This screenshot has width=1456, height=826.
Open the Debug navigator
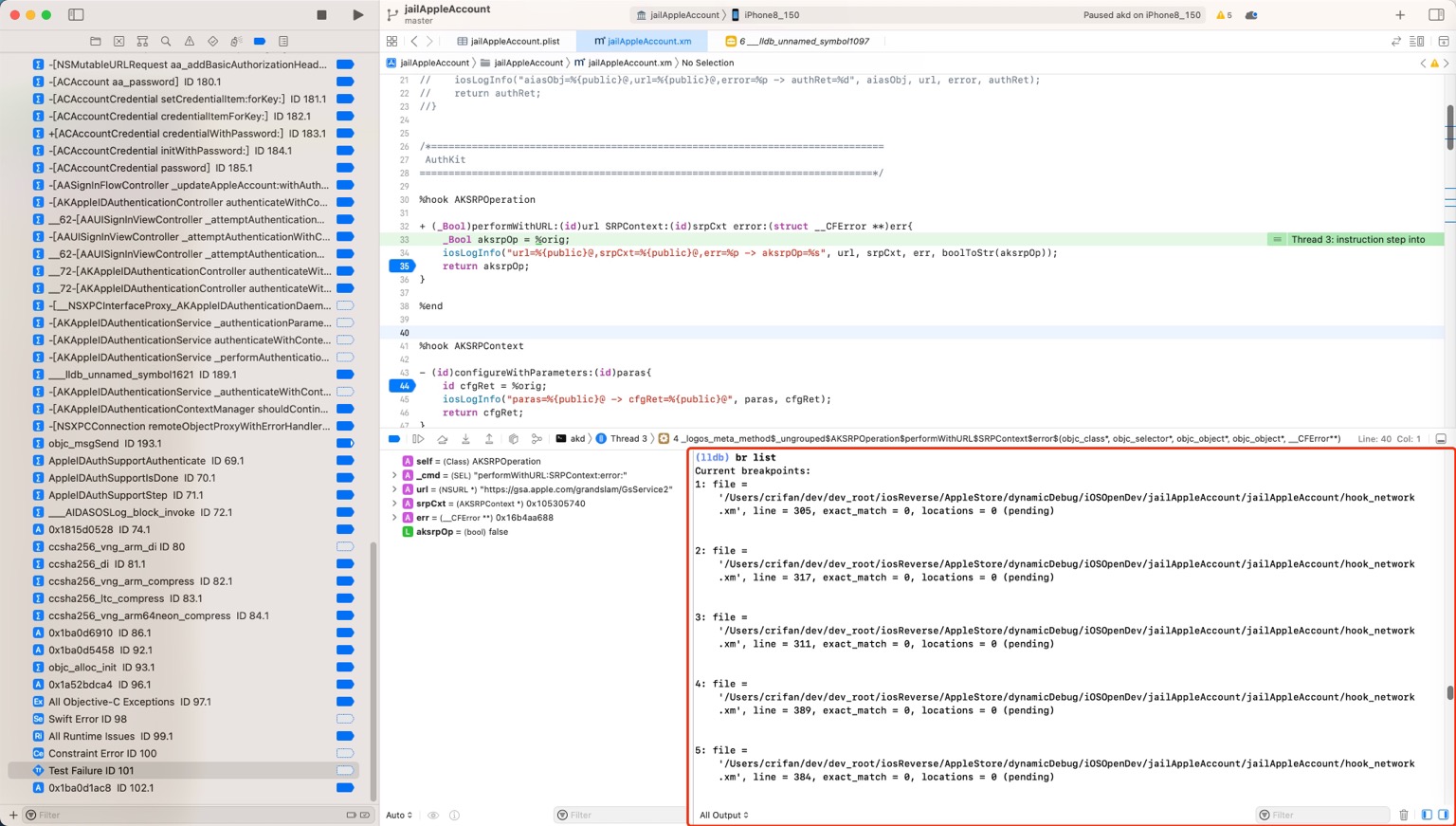(236, 42)
